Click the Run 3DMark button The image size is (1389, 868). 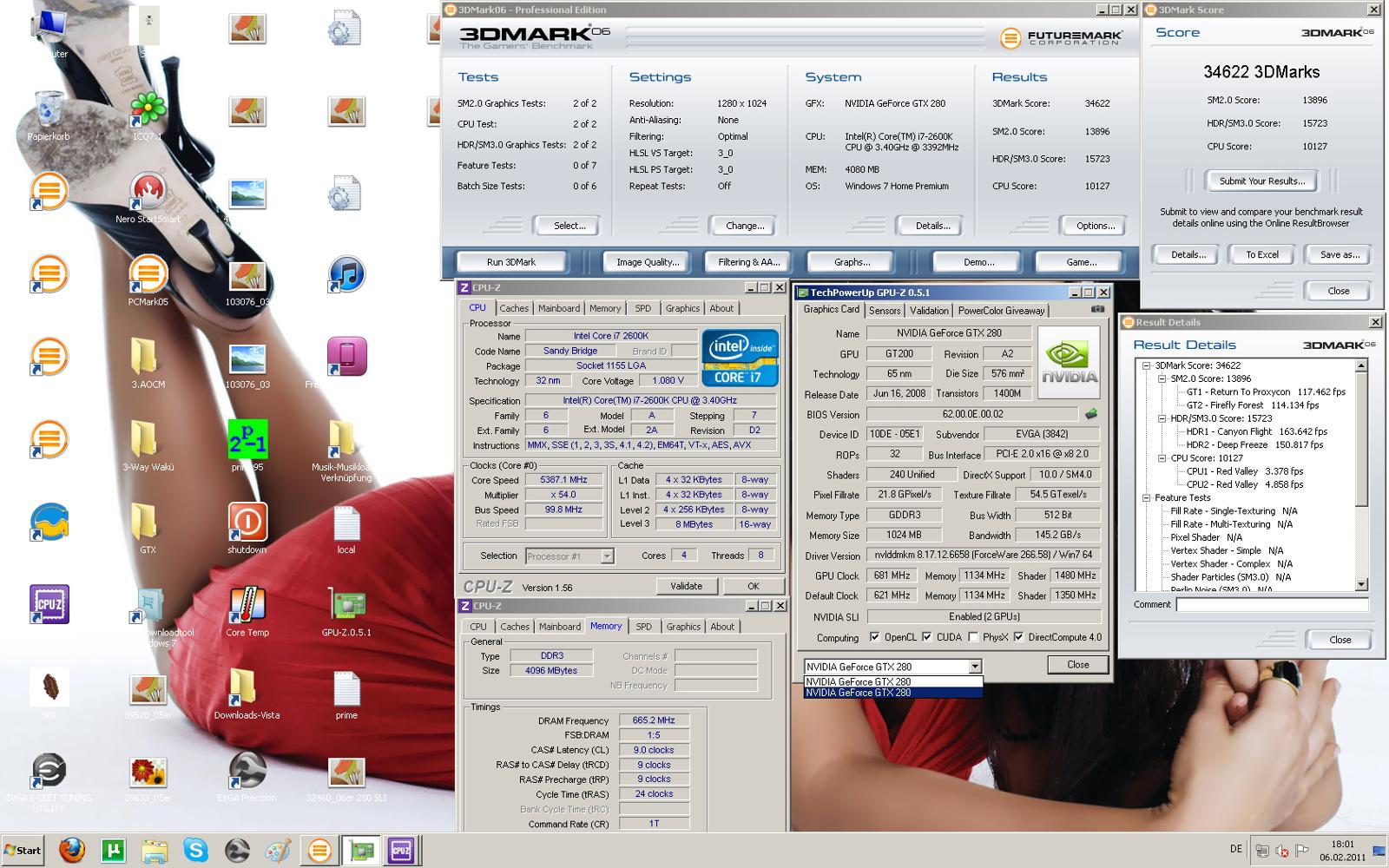[x=511, y=262]
